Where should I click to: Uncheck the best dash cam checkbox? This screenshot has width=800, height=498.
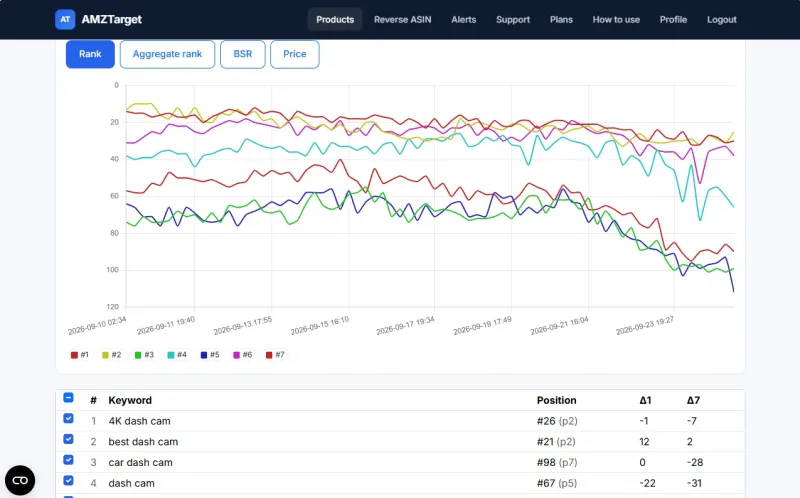[68, 439]
